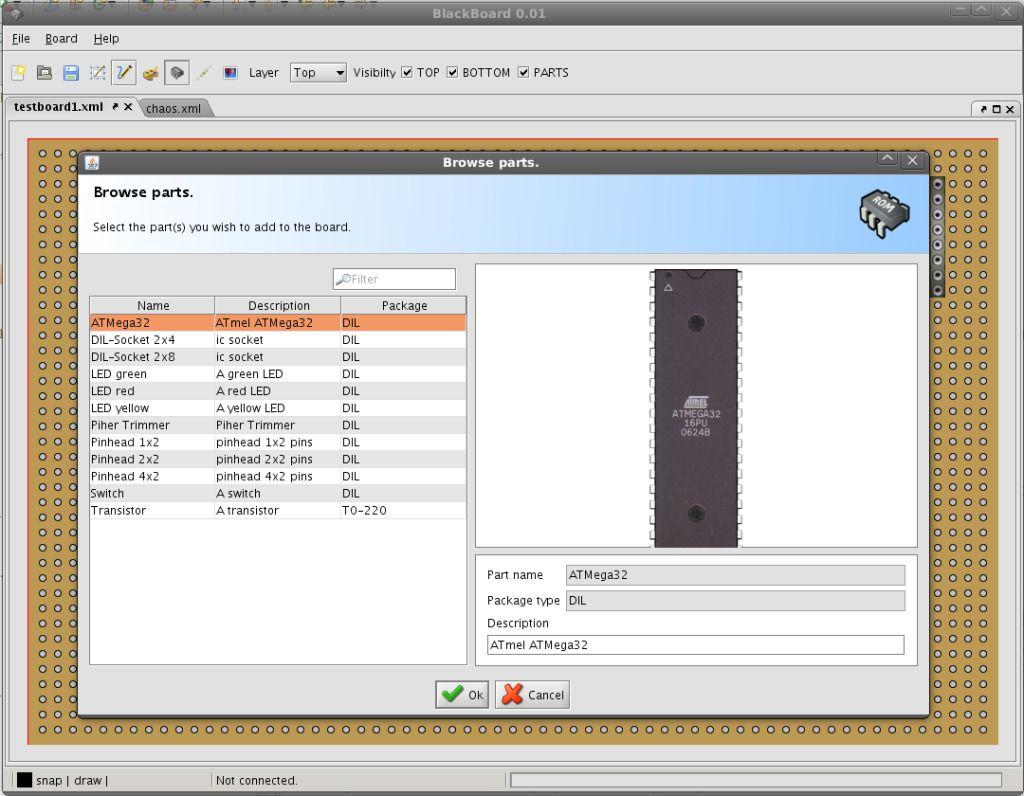
Task: Open the paint palette tool
Action: (x=151, y=72)
